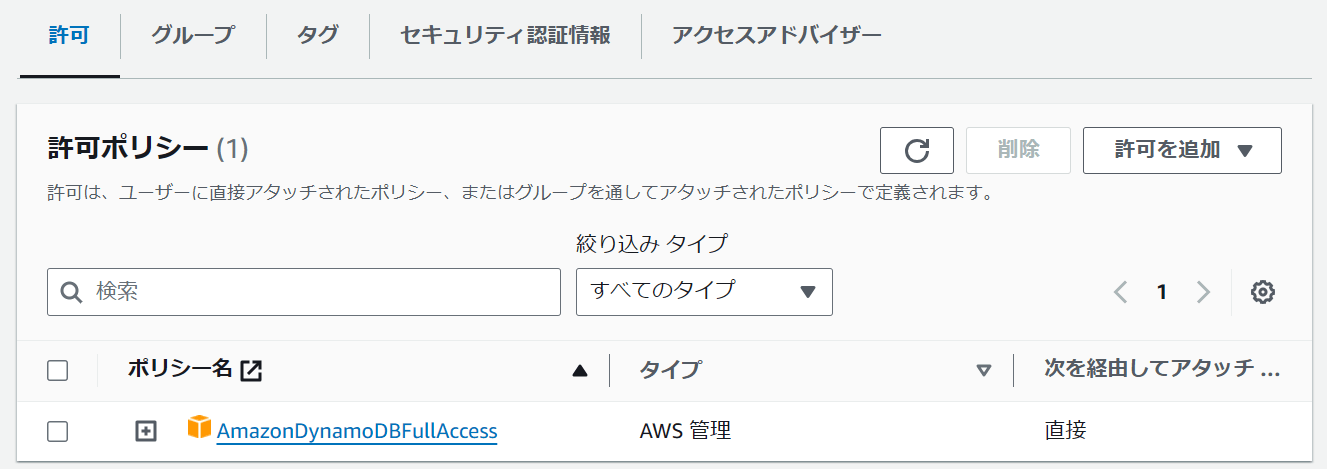The width and height of the screenshot is (1327, 469).
Task: Sort by タイプ column arrow
Action: [x=983, y=371]
